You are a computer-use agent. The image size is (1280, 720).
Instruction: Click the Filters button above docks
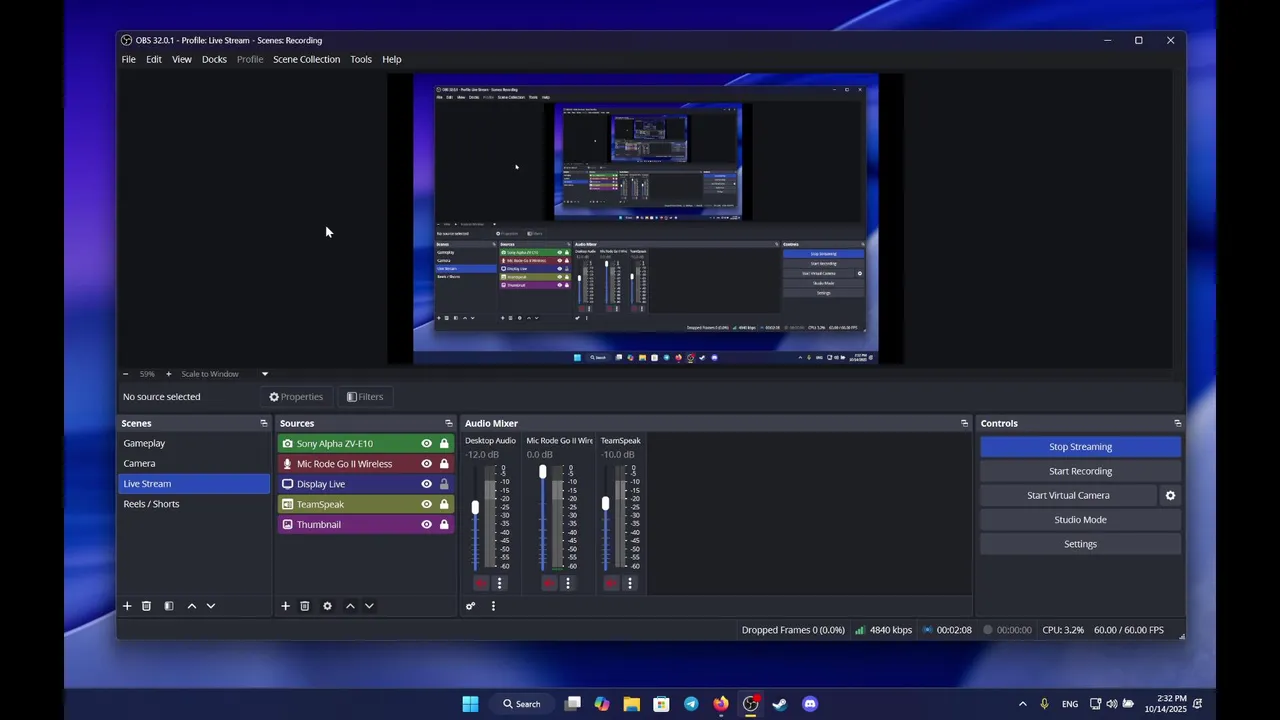click(x=365, y=397)
